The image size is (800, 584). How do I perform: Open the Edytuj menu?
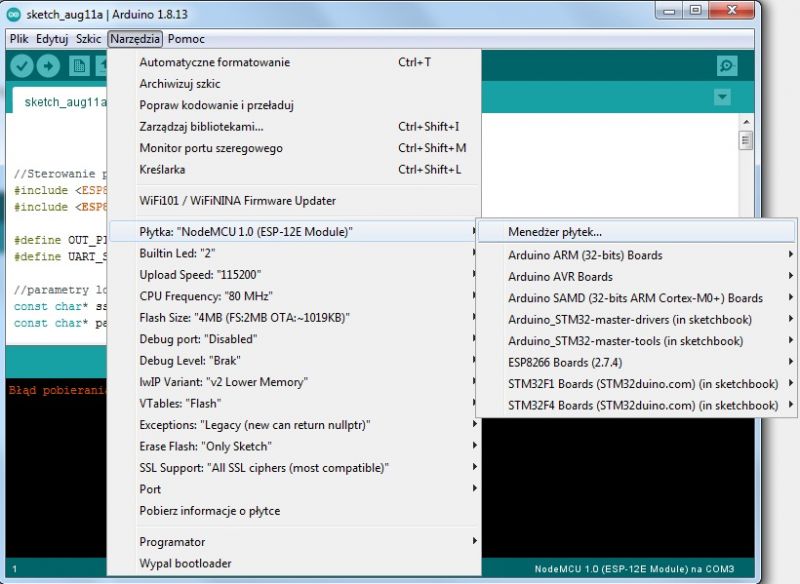(52, 39)
